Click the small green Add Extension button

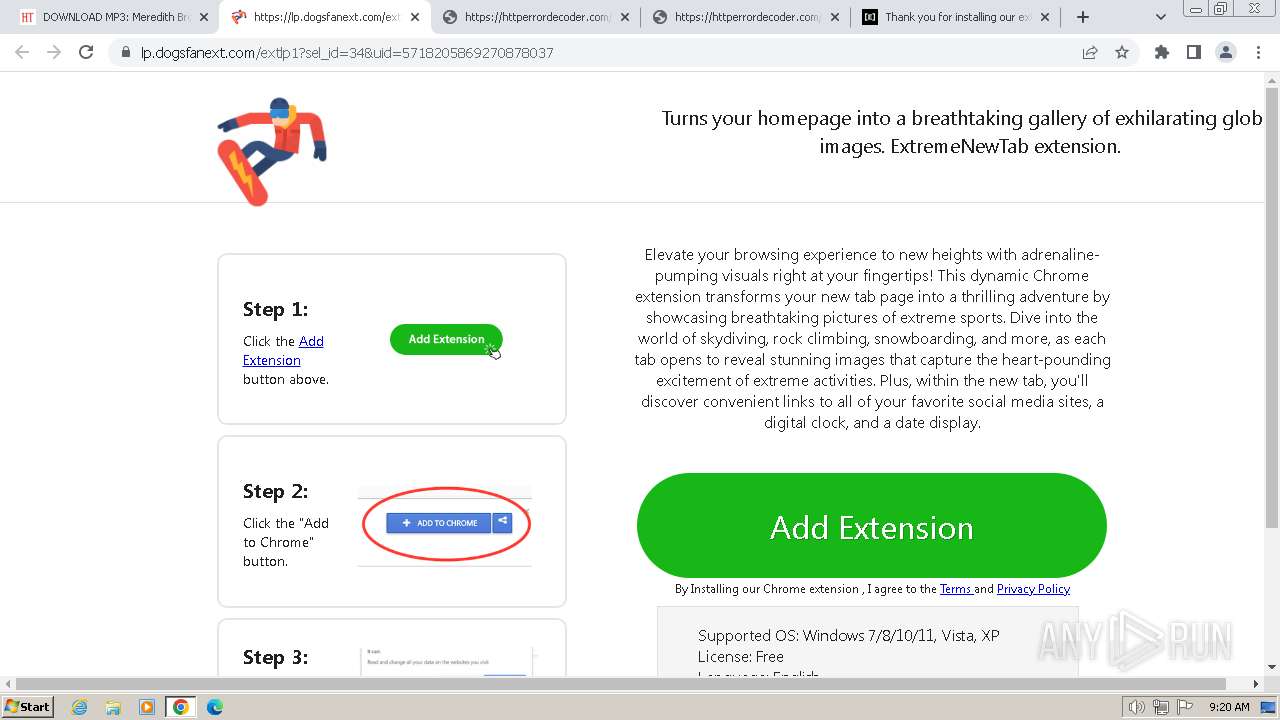point(446,339)
